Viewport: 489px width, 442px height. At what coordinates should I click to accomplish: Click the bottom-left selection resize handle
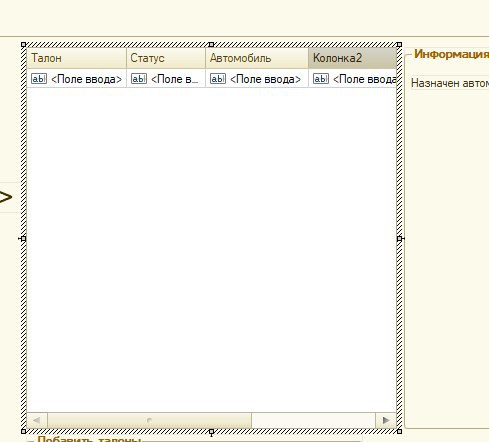click(23, 431)
